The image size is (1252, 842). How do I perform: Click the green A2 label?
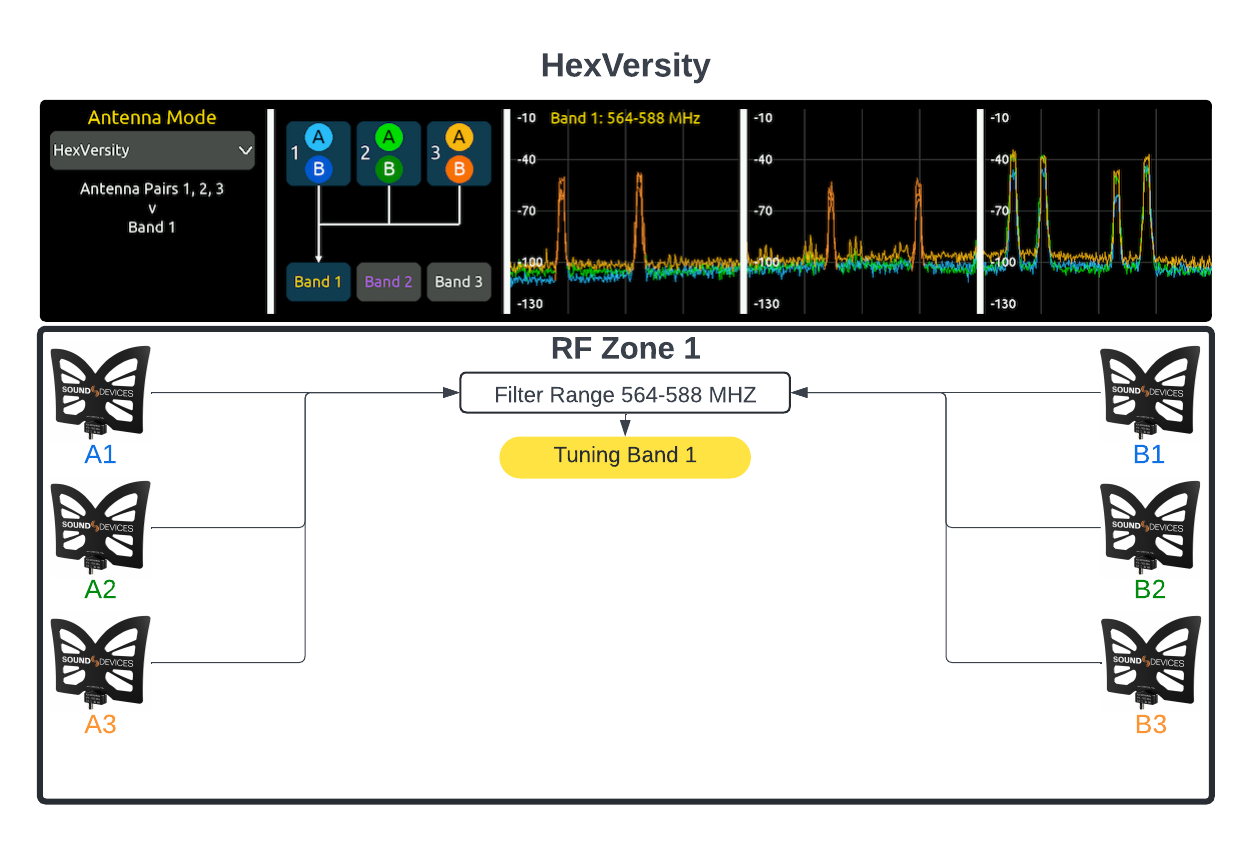pos(100,589)
